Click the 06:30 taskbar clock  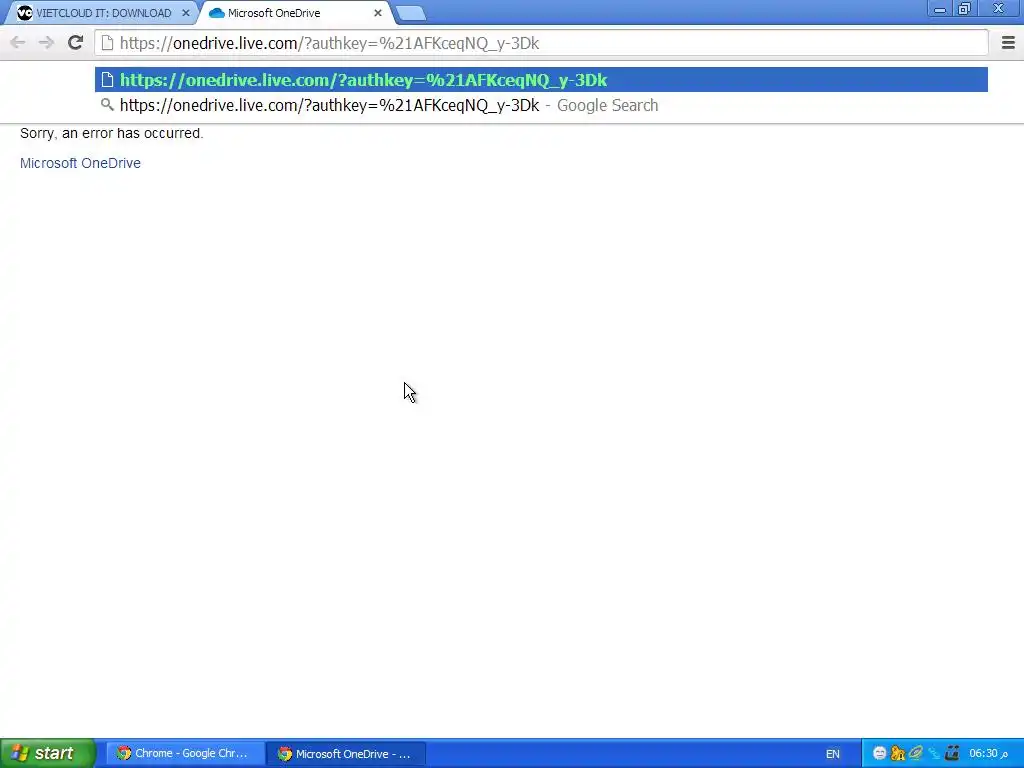(x=988, y=754)
